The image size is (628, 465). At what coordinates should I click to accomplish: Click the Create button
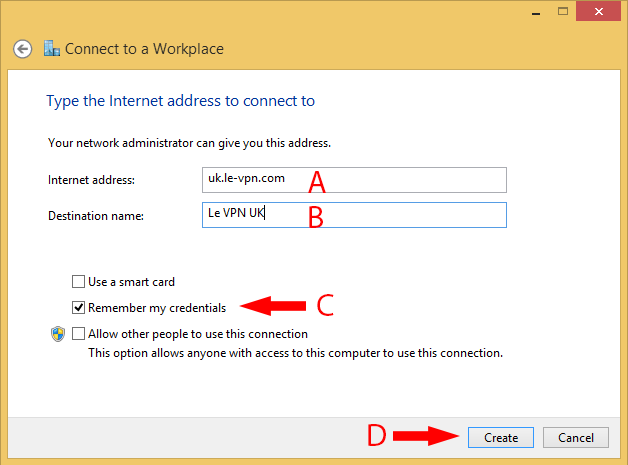click(x=501, y=437)
